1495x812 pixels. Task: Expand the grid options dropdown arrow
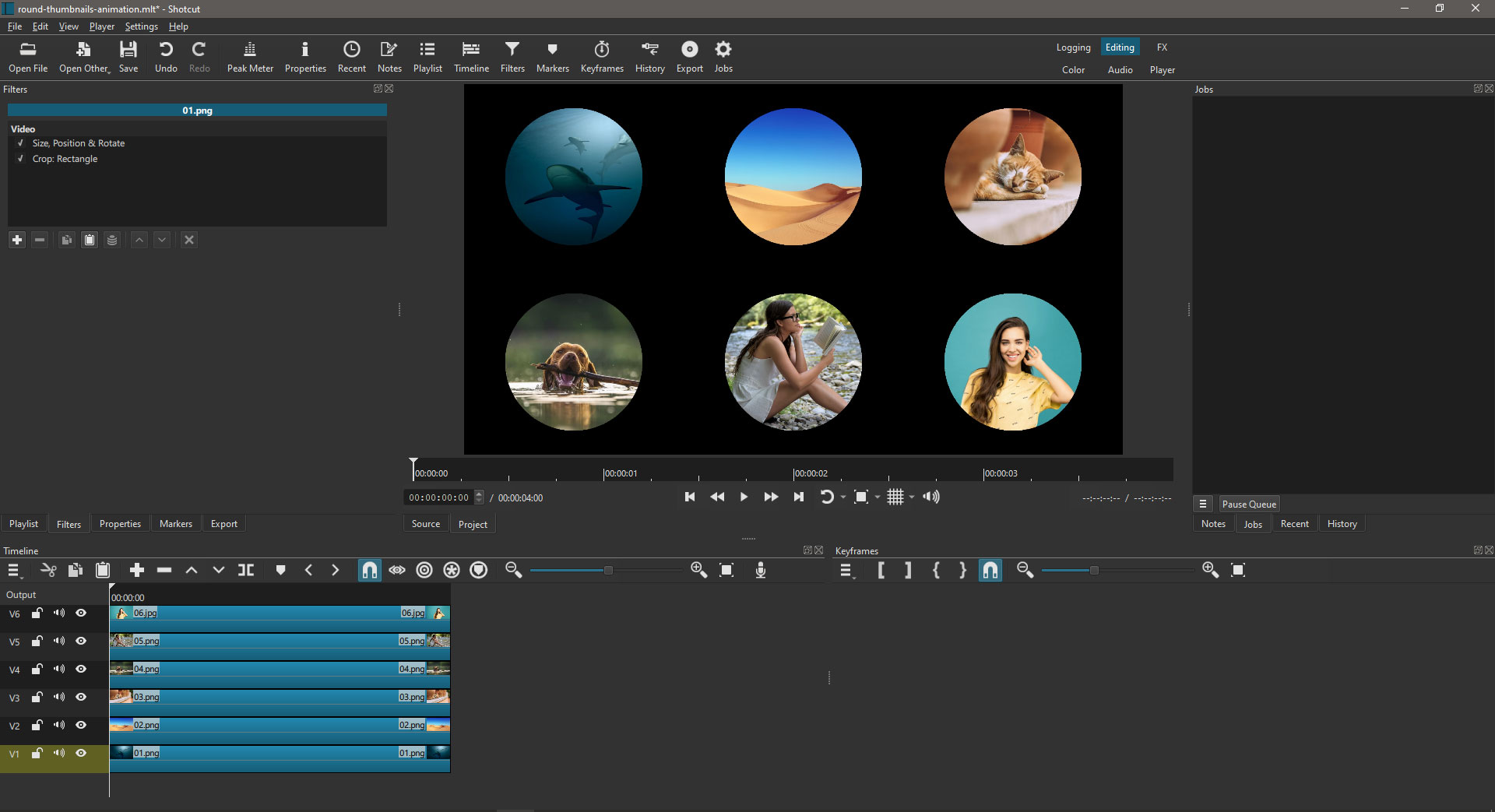coord(912,497)
